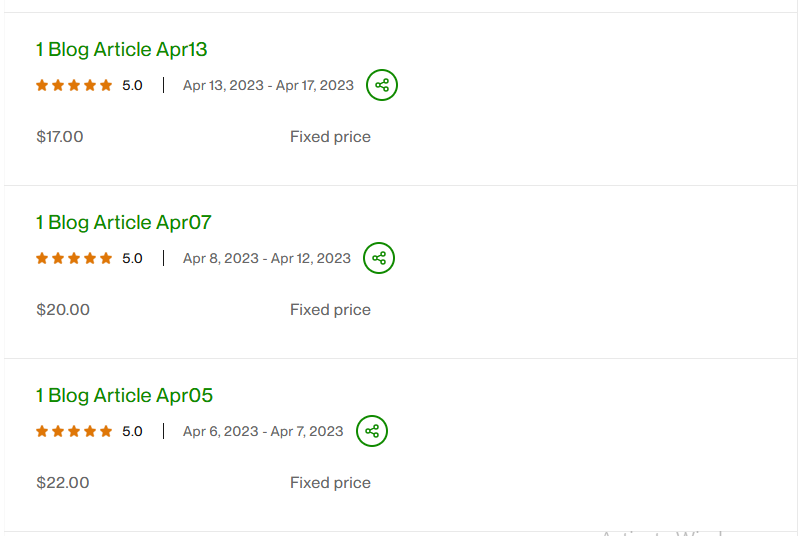Click "Fixed price" label beside $22.00
804x536 pixels.
coord(330,483)
